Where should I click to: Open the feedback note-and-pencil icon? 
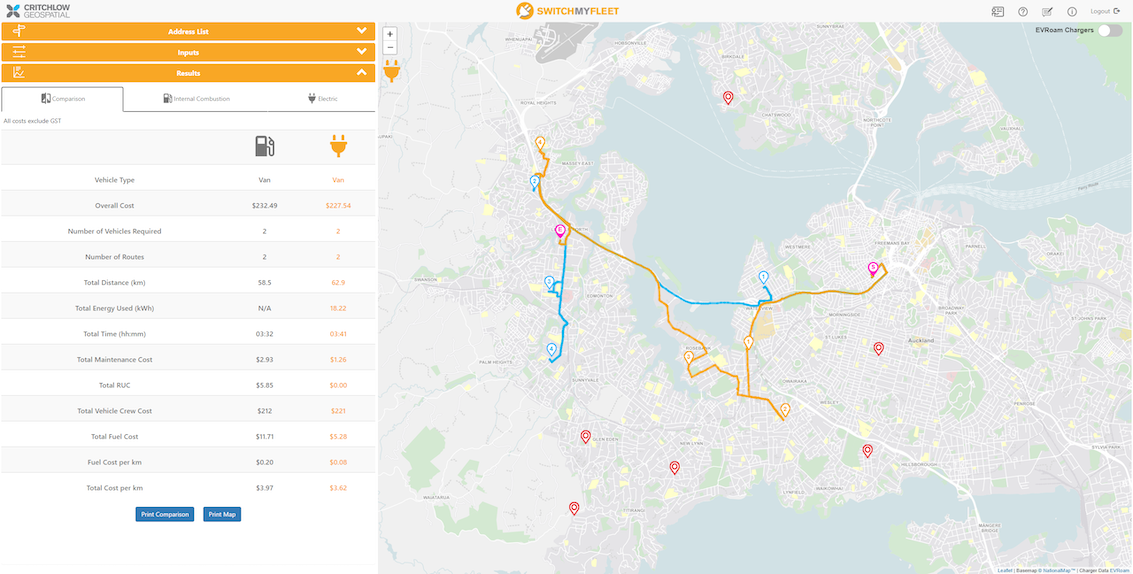1047,12
